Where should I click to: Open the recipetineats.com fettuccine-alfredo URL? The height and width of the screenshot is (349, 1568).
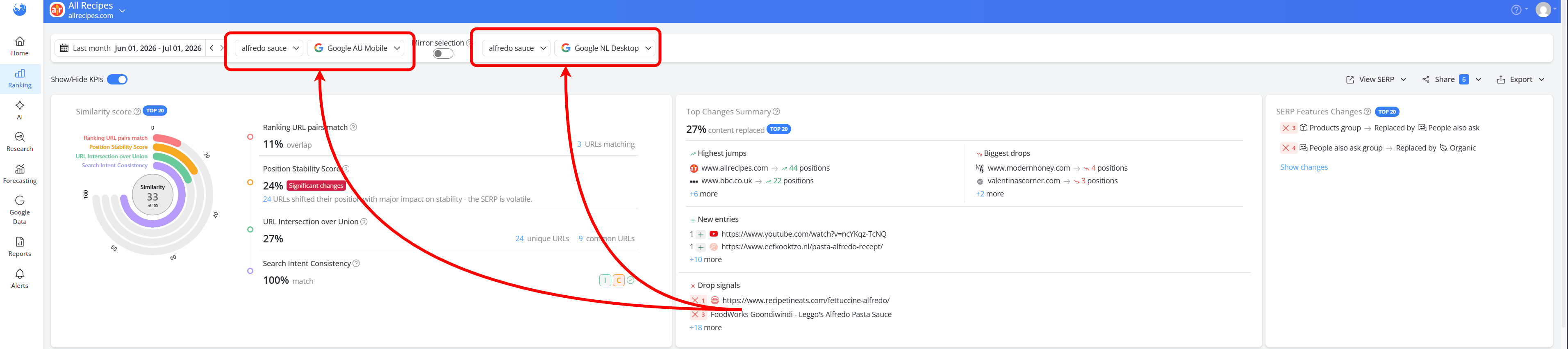[x=805, y=300]
